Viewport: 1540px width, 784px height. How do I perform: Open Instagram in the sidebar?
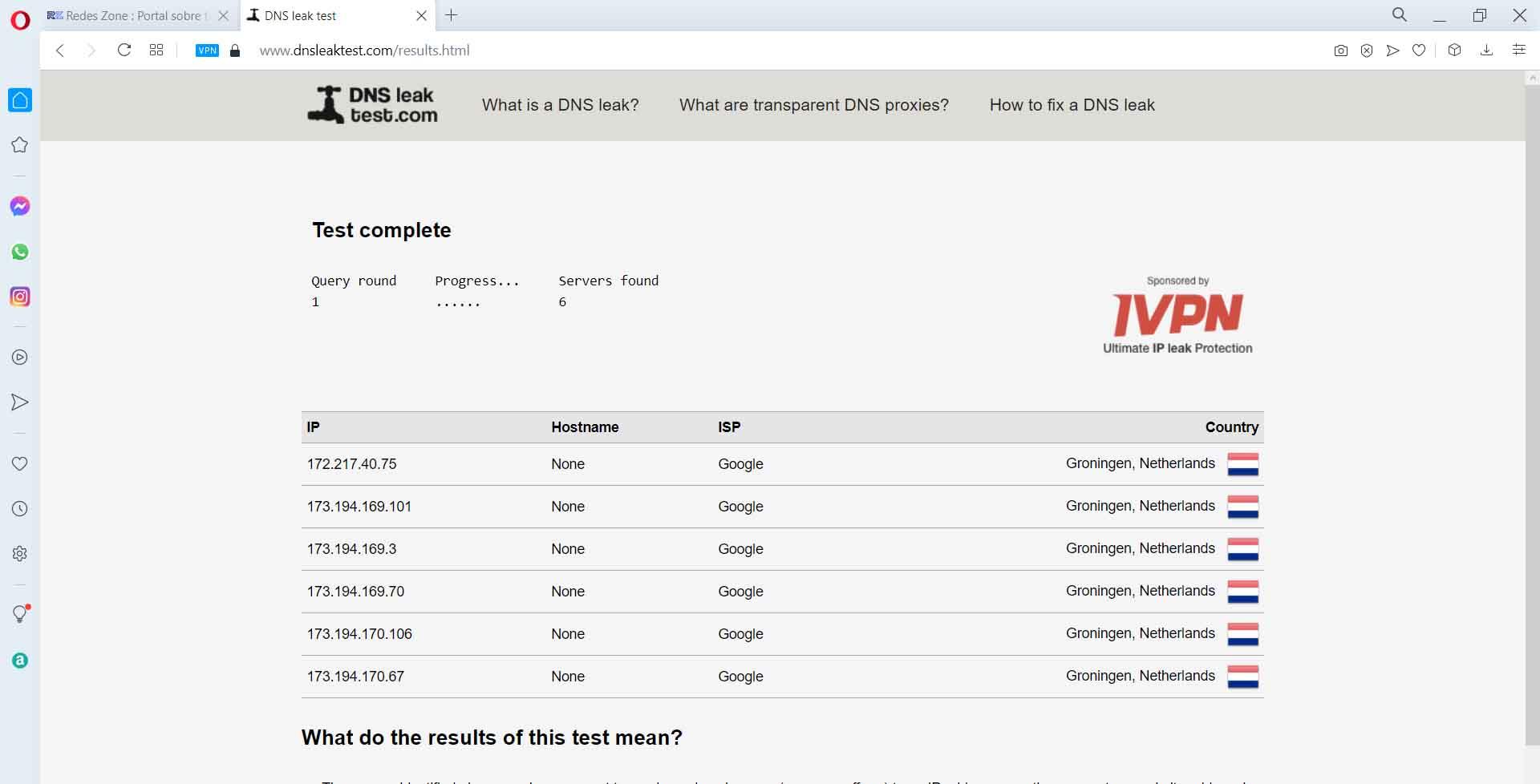pos(20,297)
